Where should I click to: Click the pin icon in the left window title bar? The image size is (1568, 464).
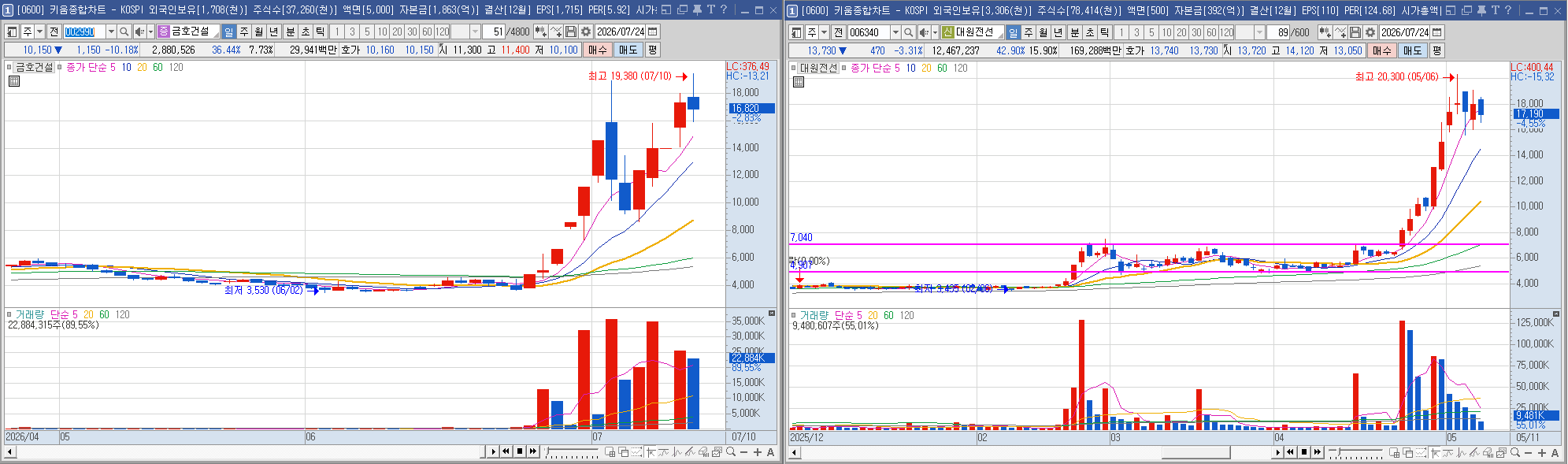(696, 9)
